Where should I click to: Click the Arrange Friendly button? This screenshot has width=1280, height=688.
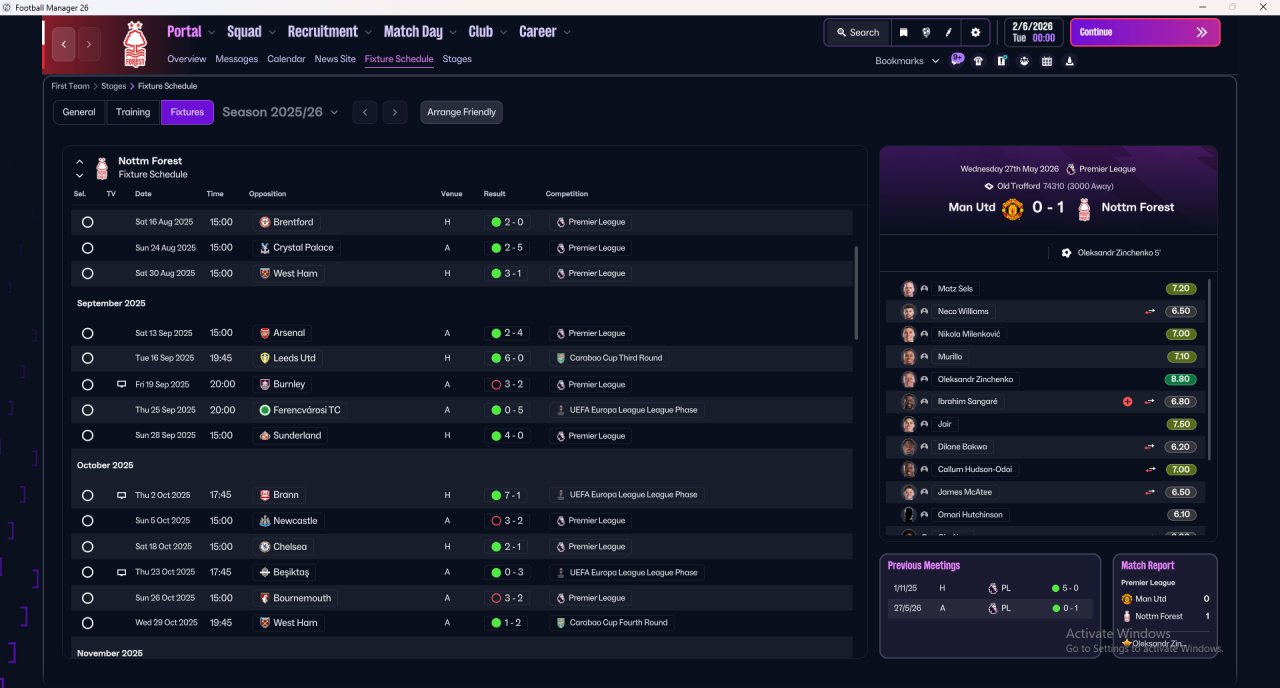click(x=461, y=112)
